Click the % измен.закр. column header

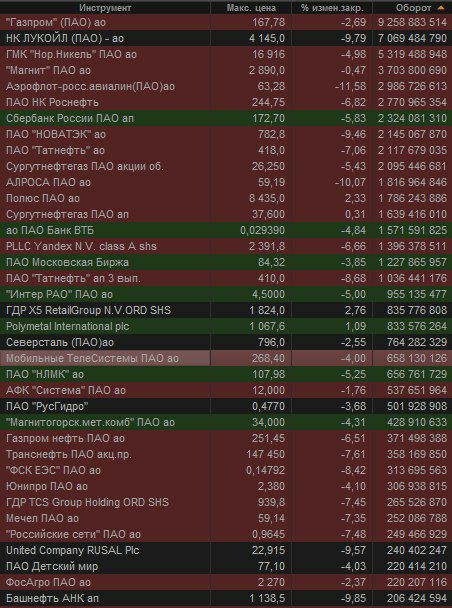coord(332,7)
